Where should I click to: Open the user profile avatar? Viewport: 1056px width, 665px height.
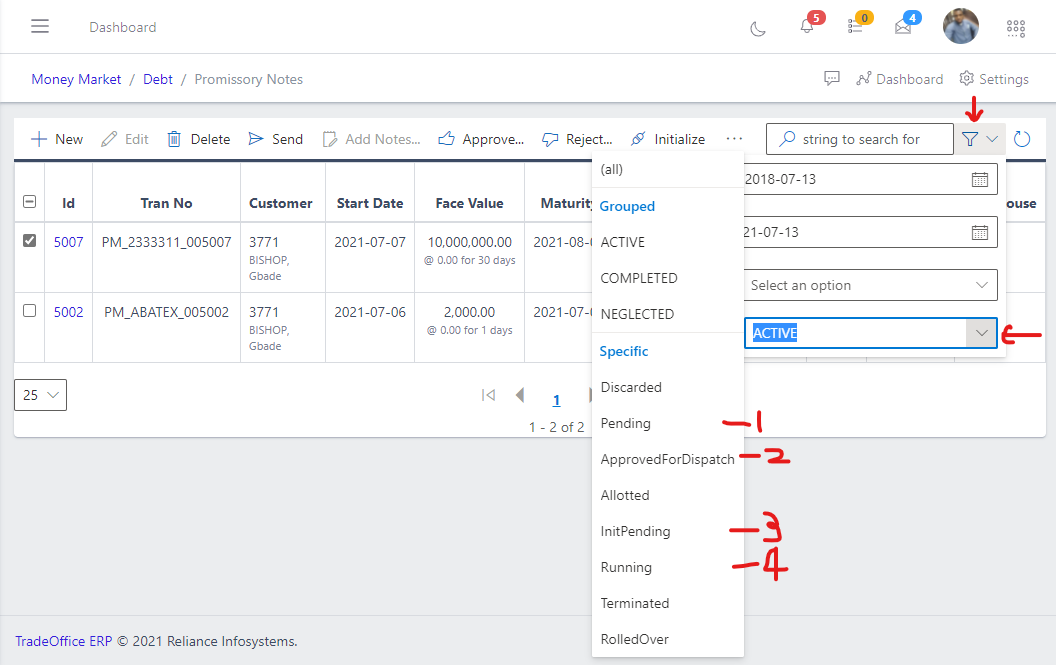point(960,27)
